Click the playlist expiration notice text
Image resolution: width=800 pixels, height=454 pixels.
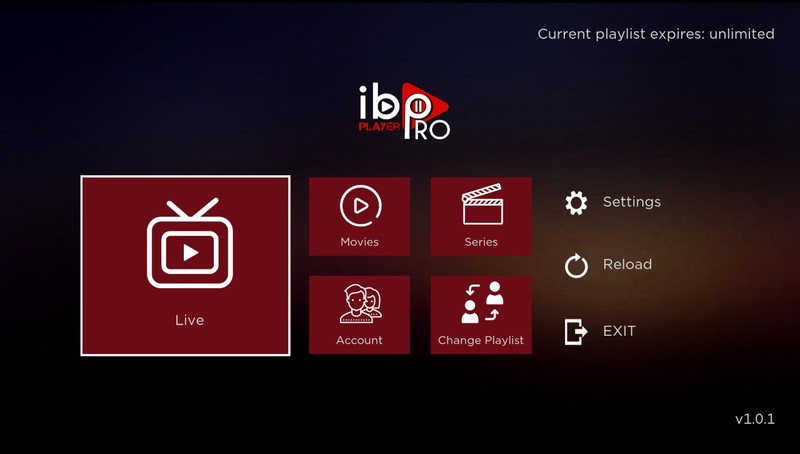[656, 34]
